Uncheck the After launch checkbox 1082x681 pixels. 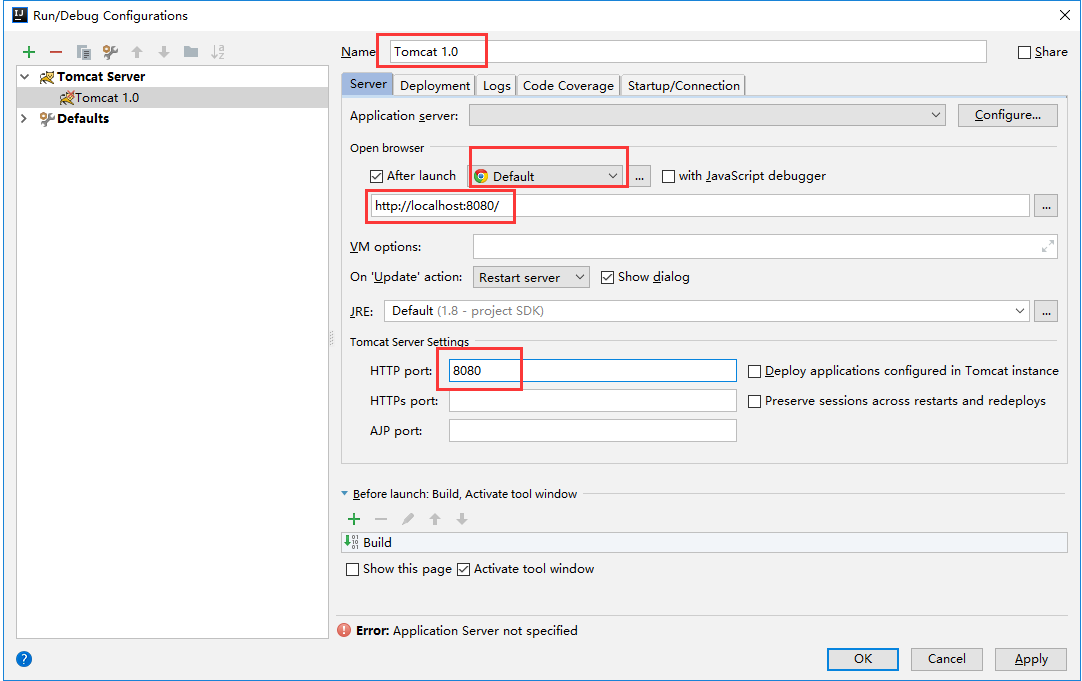coord(376,176)
